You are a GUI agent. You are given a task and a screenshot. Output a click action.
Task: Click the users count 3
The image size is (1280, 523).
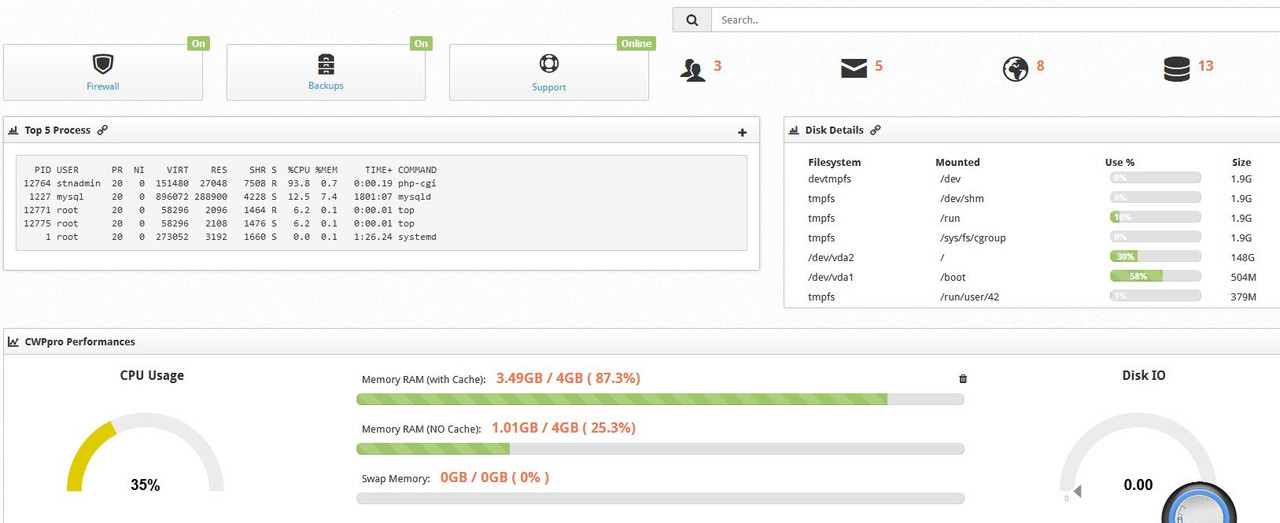tap(717, 66)
